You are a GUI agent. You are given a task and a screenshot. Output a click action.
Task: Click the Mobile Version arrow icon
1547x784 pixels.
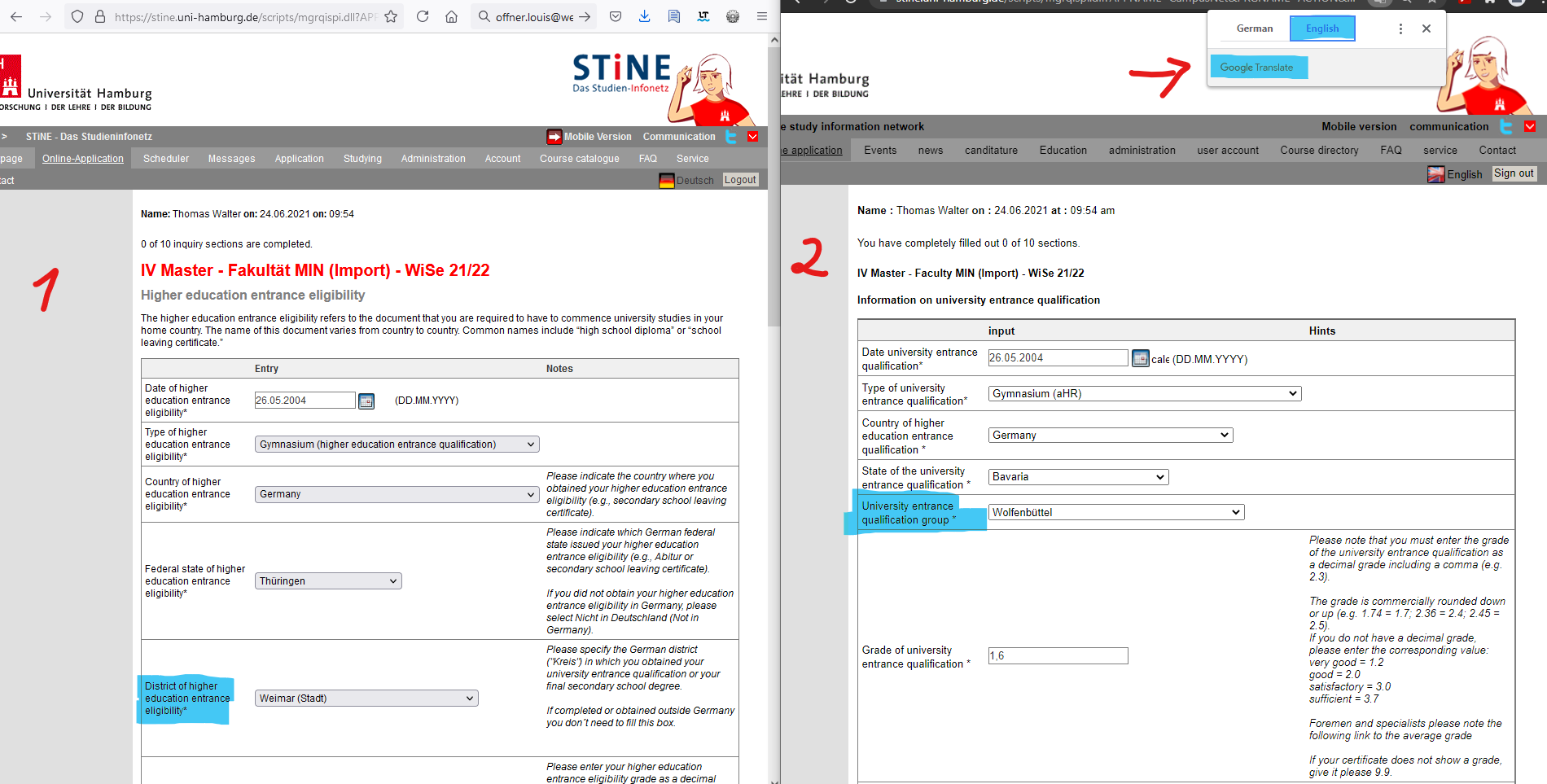[x=554, y=136]
